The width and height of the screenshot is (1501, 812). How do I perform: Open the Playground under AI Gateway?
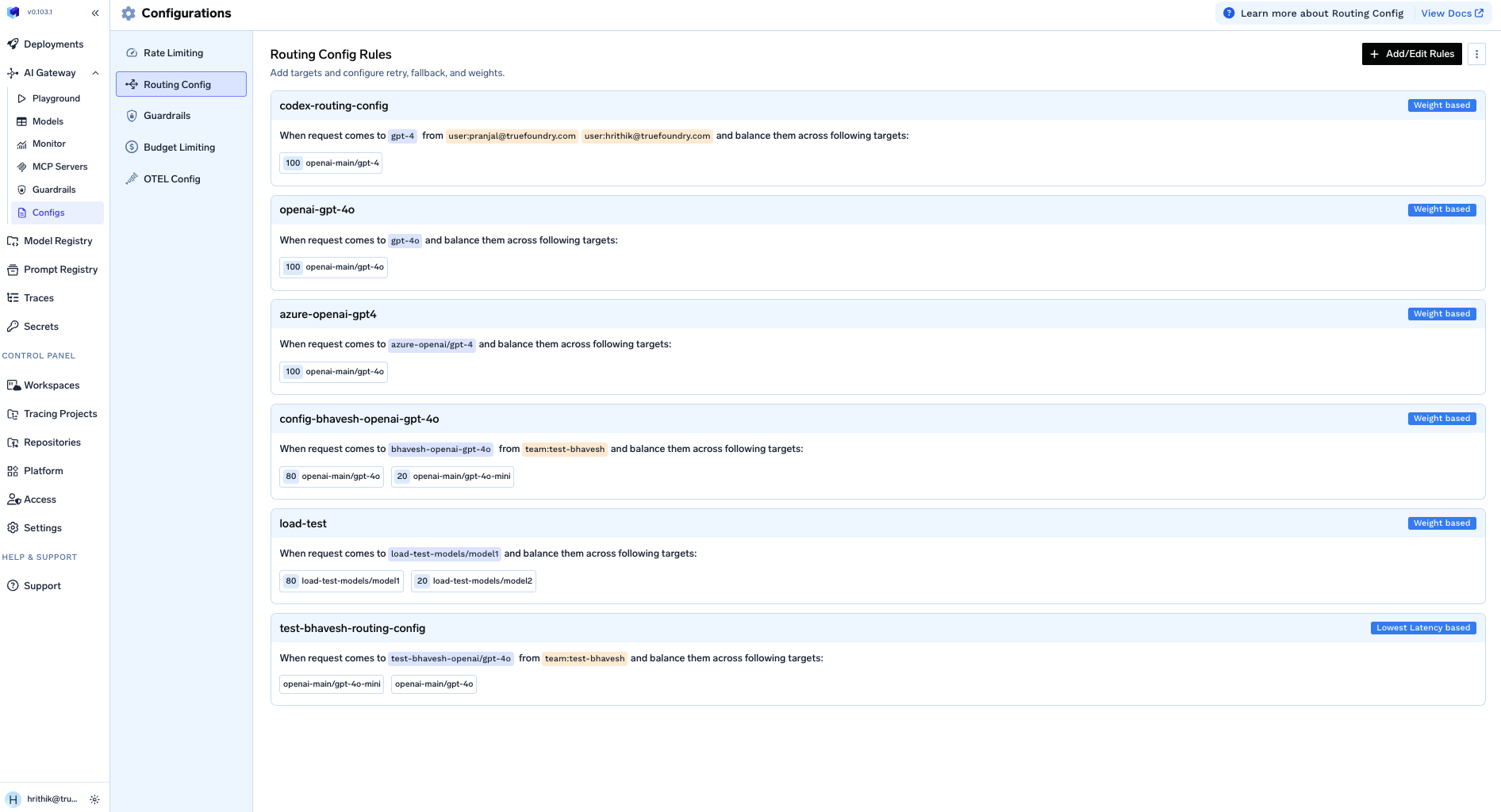[x=55, y=98]
